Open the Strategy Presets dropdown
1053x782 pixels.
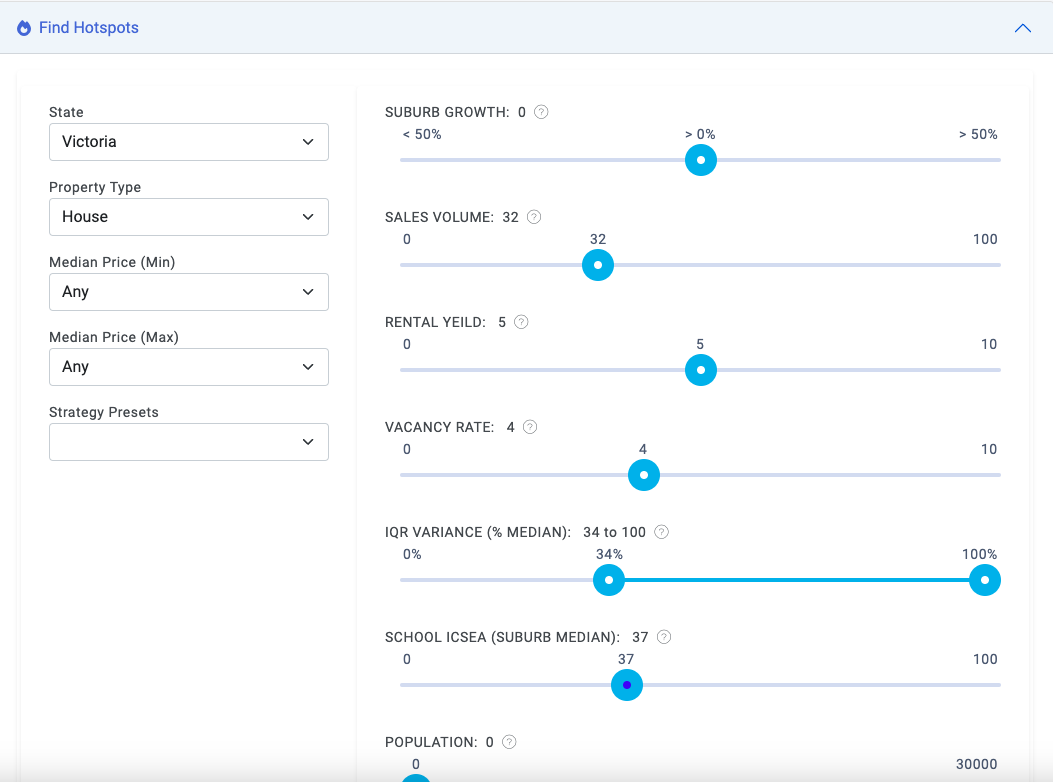pyautogui.click(x=189, y=442)
